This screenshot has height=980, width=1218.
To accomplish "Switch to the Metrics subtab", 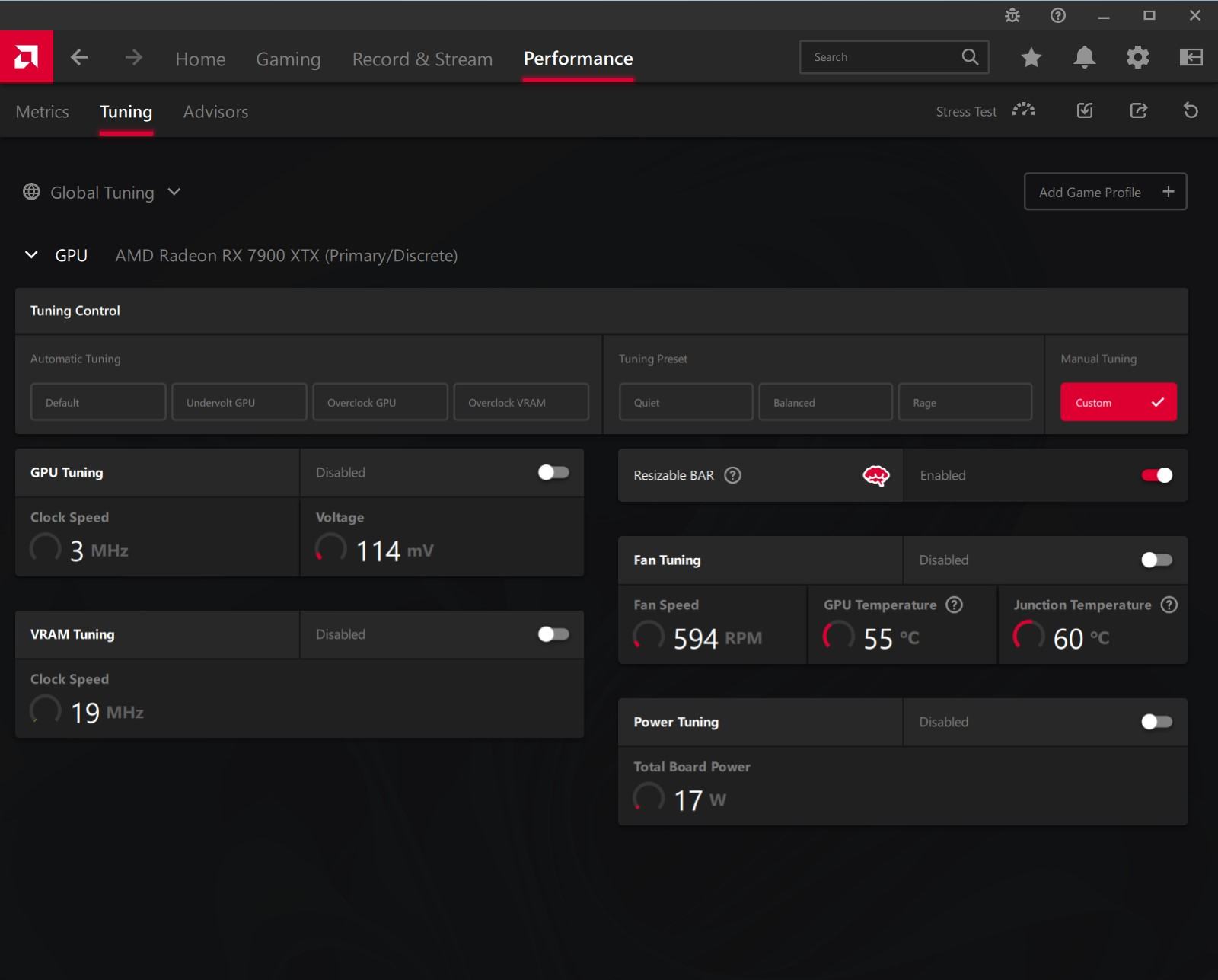I will click(x=42, y=112).
